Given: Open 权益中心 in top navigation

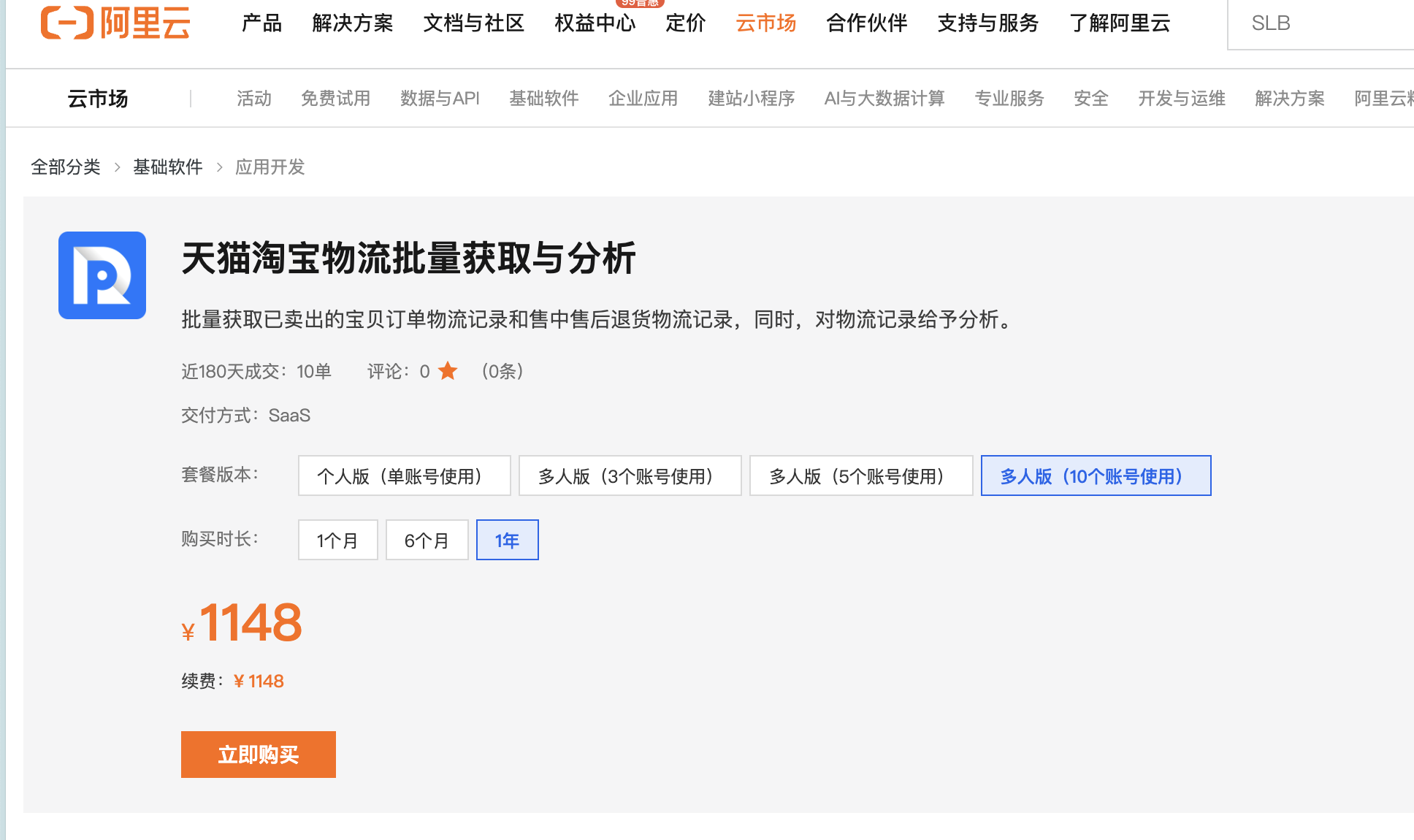Looking at the screenshot, I should (x=595, y=23).
